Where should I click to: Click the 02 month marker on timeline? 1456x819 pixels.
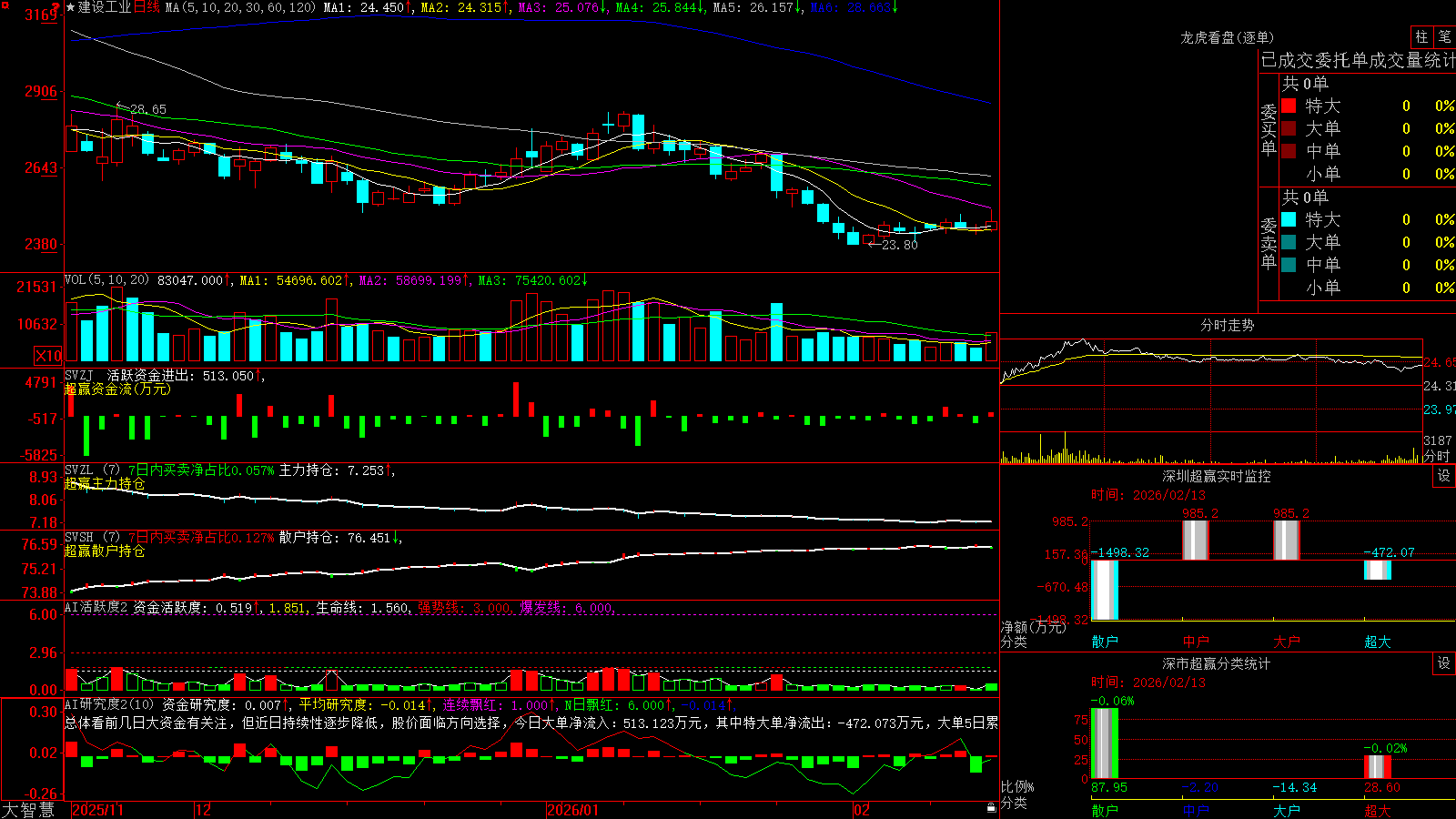pyautogui.click(x=861, y=810)
